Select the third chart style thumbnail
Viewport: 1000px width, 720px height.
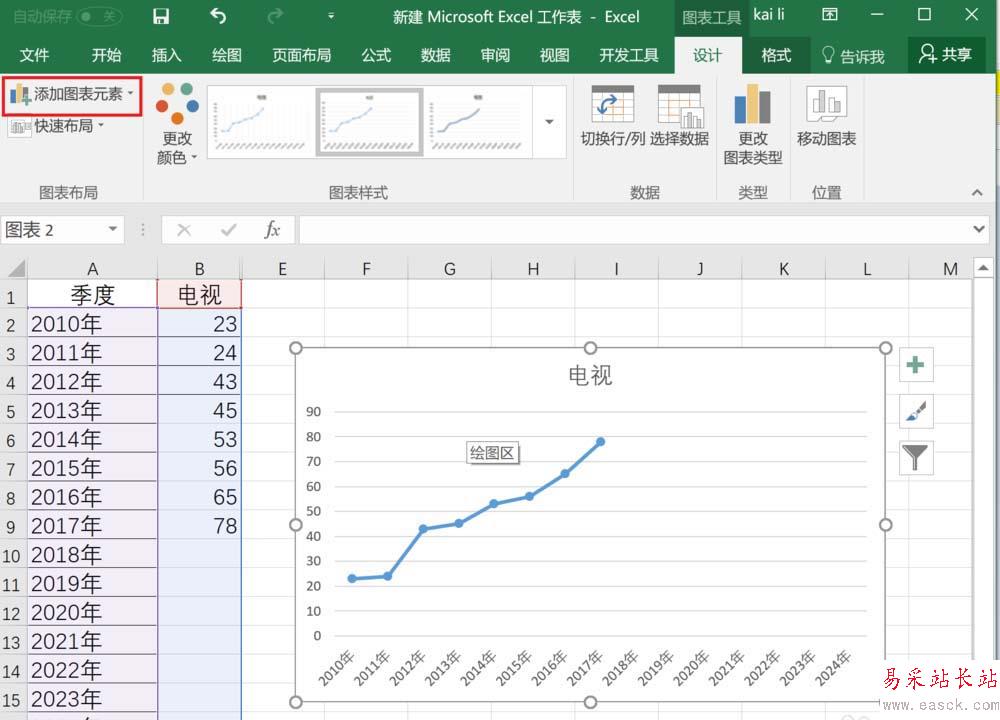tap(477, 122)
